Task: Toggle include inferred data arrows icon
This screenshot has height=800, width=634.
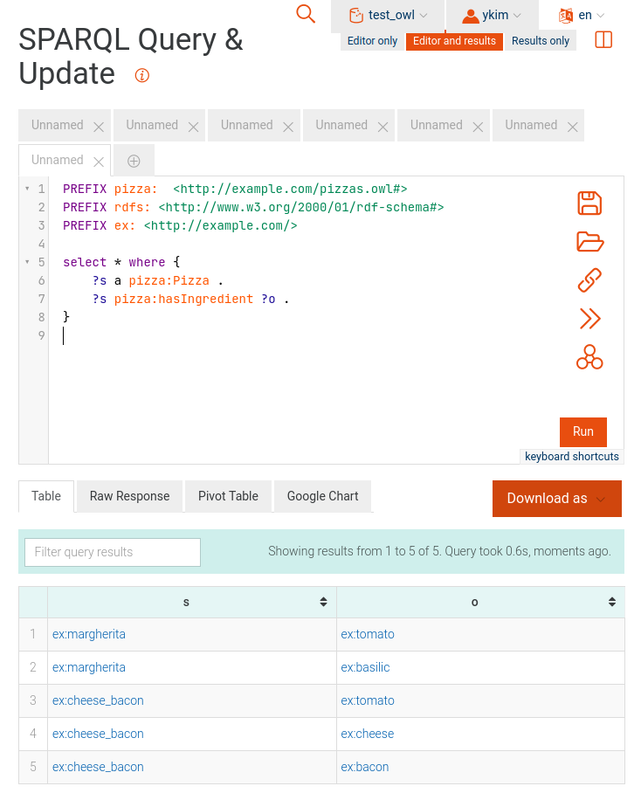Action: click(590, 319)
